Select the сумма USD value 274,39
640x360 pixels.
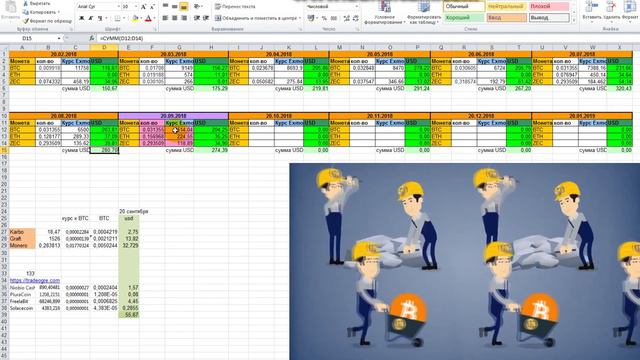(x=211, y=150)
